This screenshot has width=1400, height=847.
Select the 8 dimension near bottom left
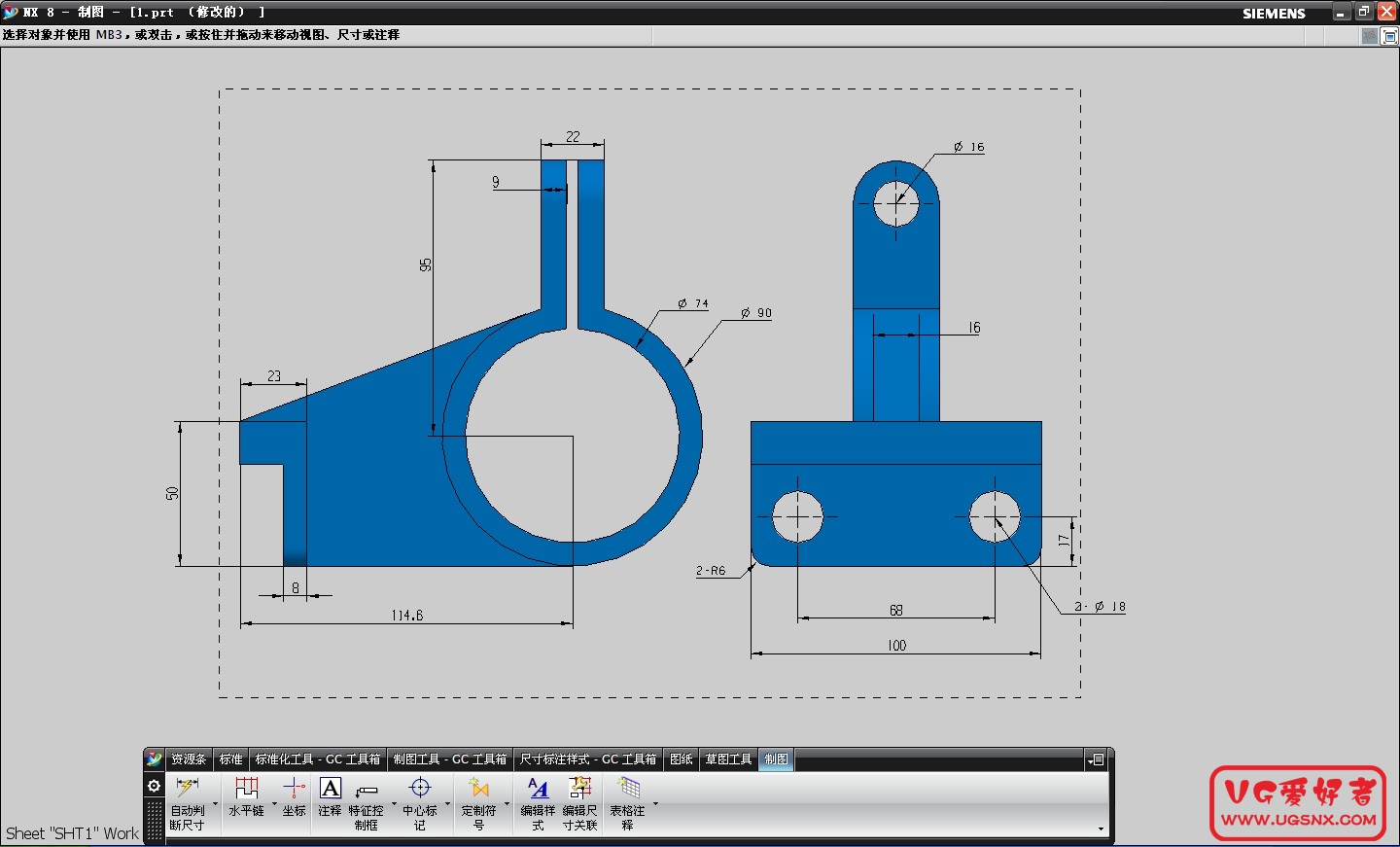click(x=296, y=587)
